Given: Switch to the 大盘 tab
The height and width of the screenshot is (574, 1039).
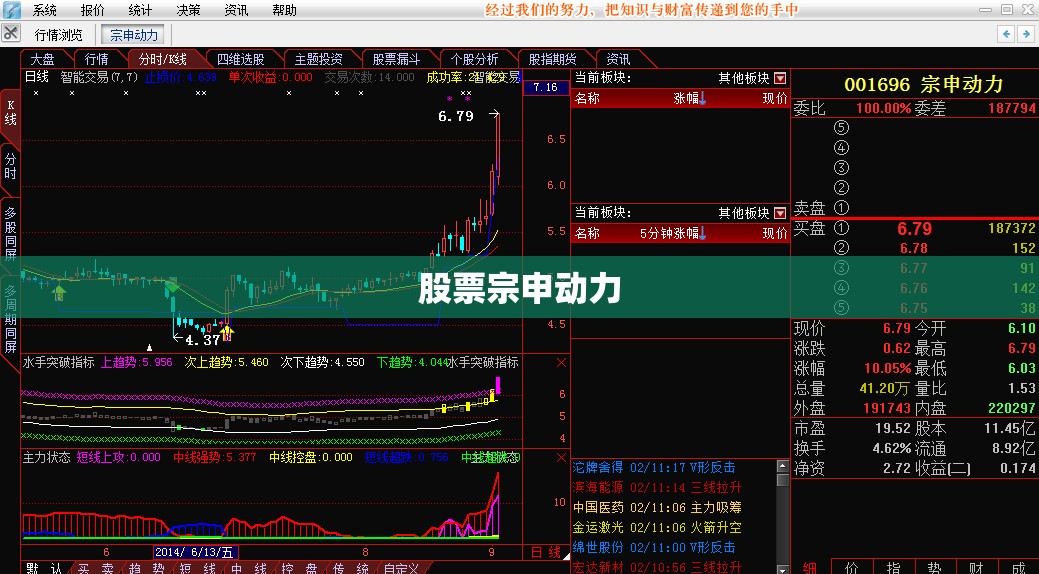Looking at the screenshot, I should (x=42, y=59).
